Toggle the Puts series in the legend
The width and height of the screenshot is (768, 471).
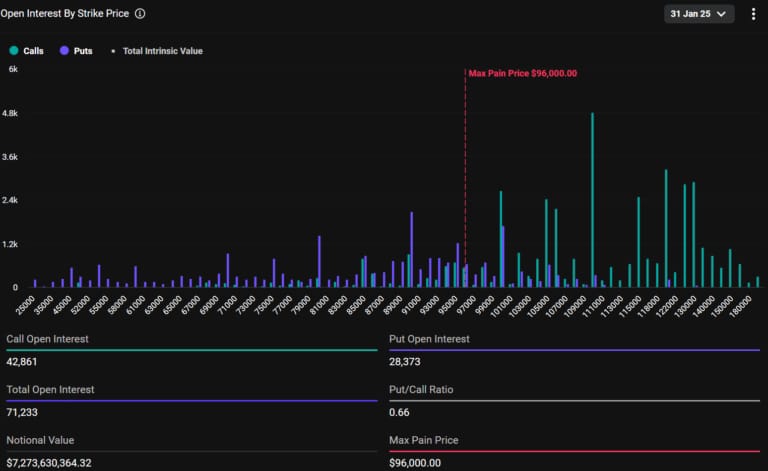click(x=83, y=50)
